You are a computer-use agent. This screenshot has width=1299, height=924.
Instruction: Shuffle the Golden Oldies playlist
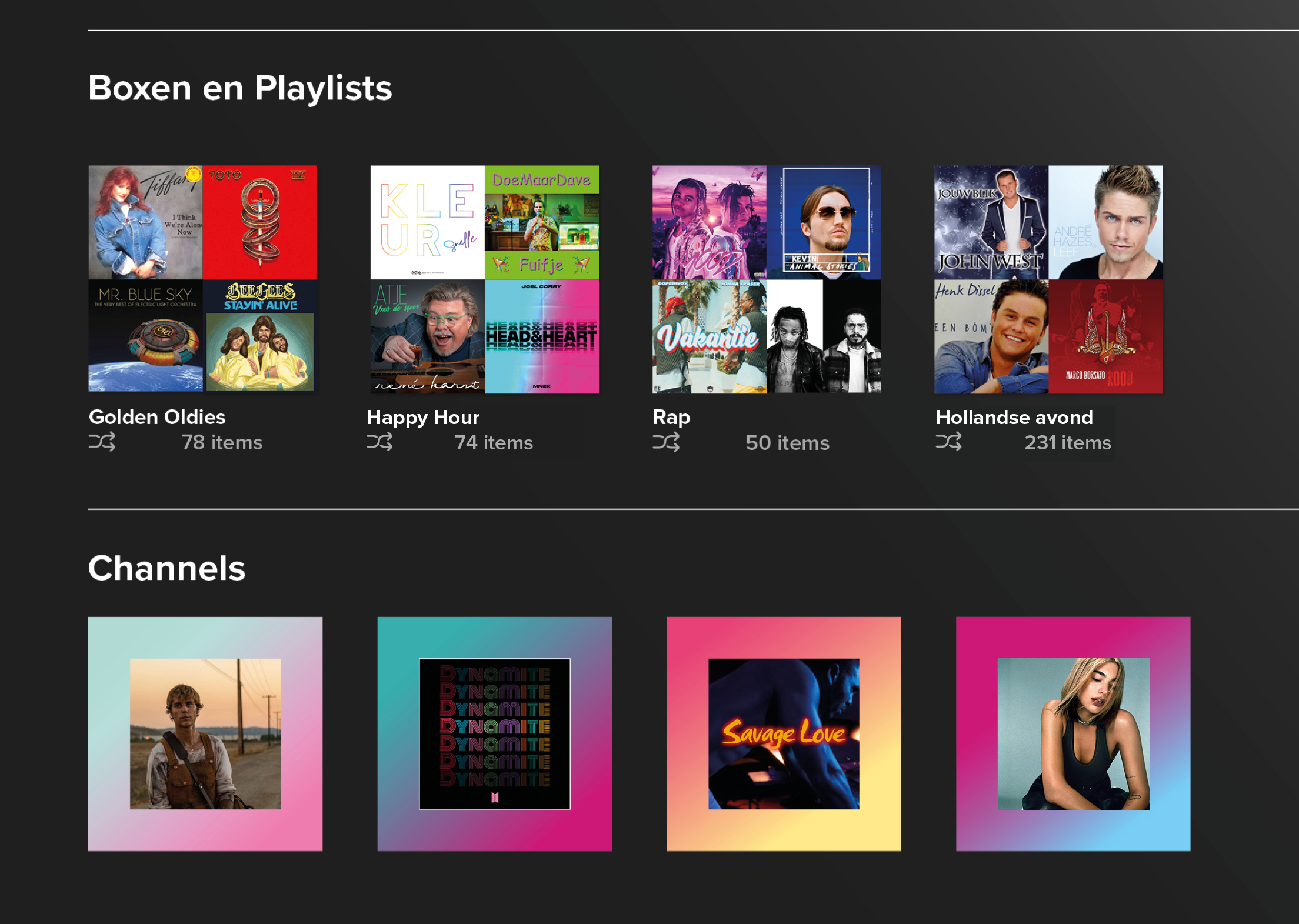[x=102, y=442]
